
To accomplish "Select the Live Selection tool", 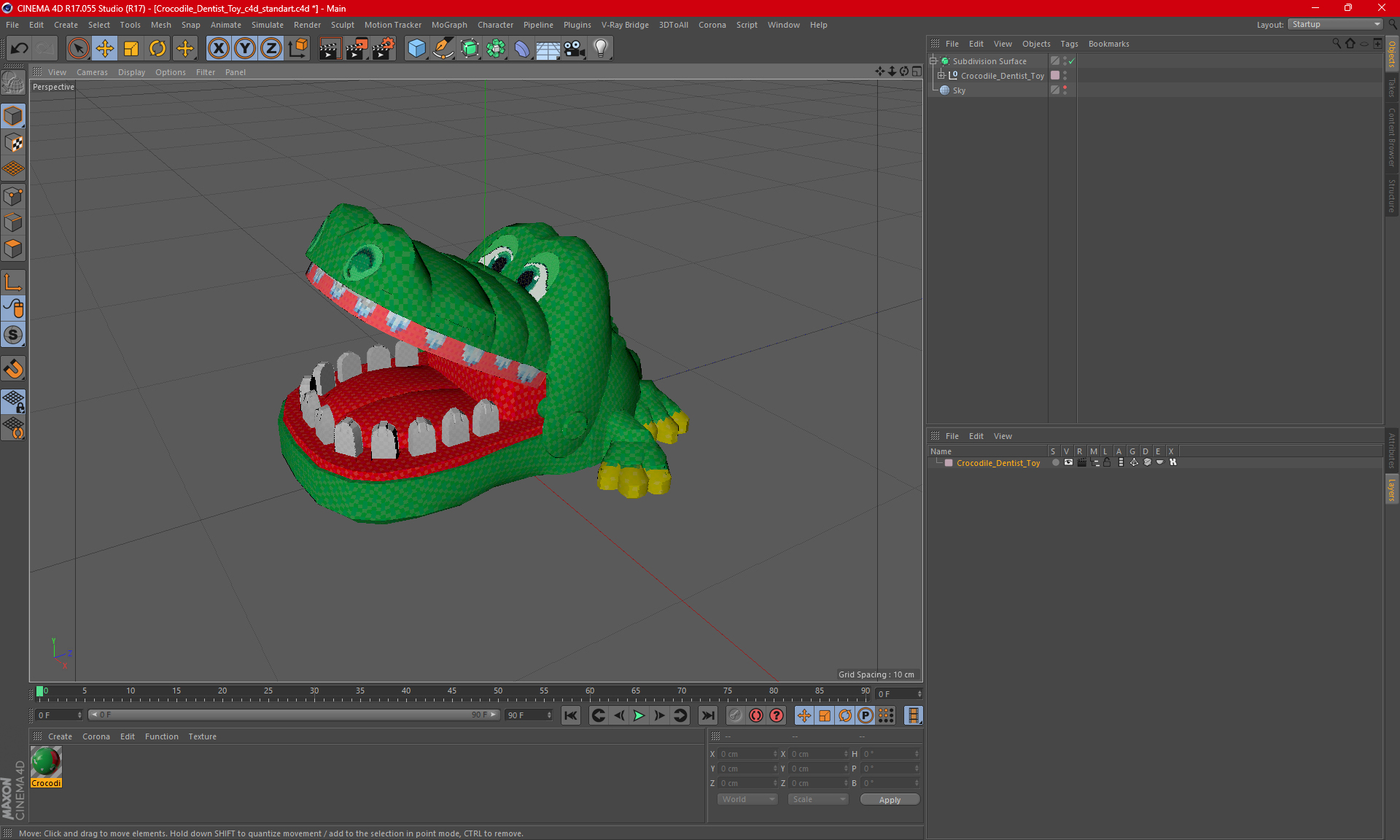I will pyautogui.click(x=78, y=49).
